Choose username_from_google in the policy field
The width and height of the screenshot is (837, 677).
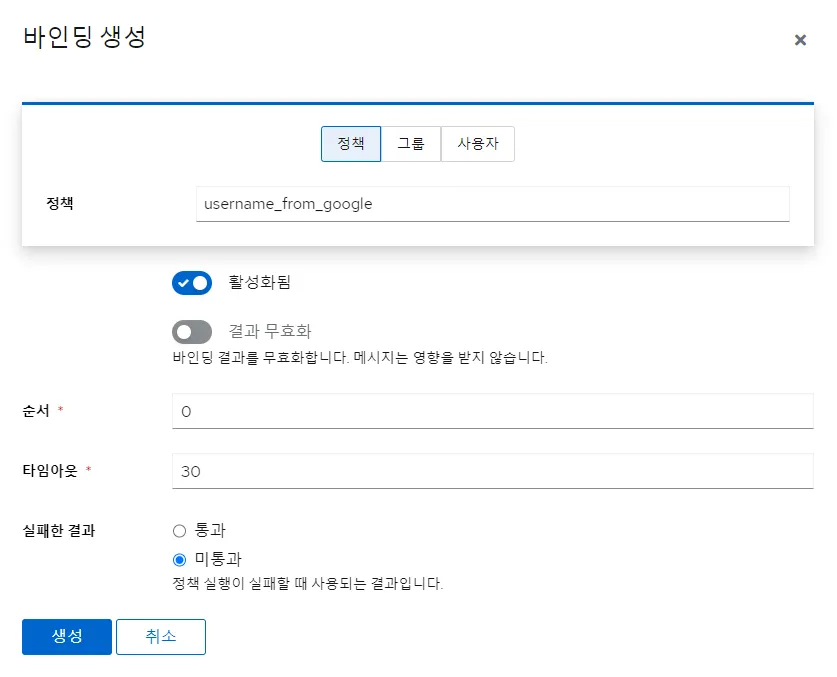point(492,203)
